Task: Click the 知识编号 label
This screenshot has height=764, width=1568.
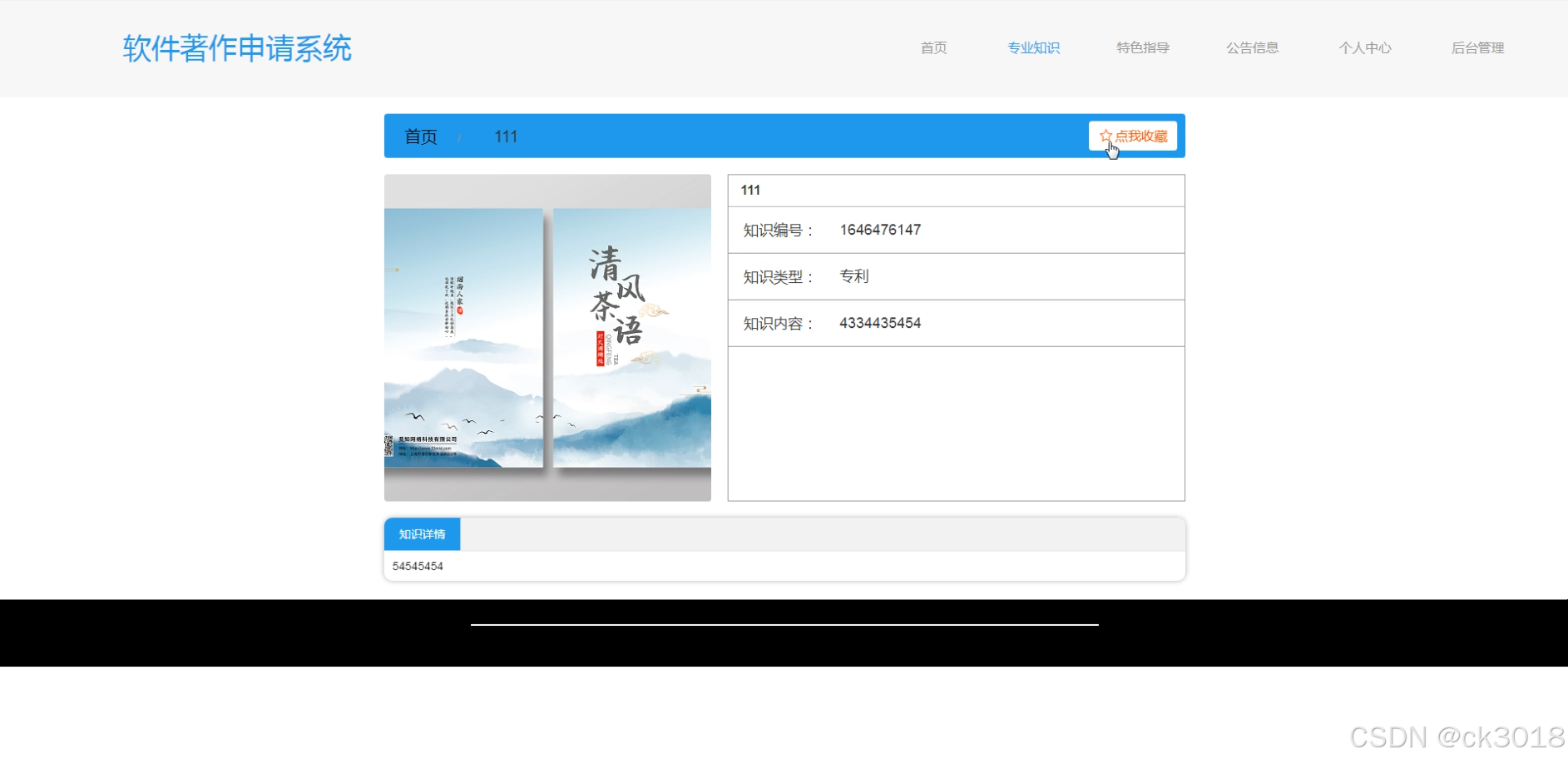Action: (779, 231)
